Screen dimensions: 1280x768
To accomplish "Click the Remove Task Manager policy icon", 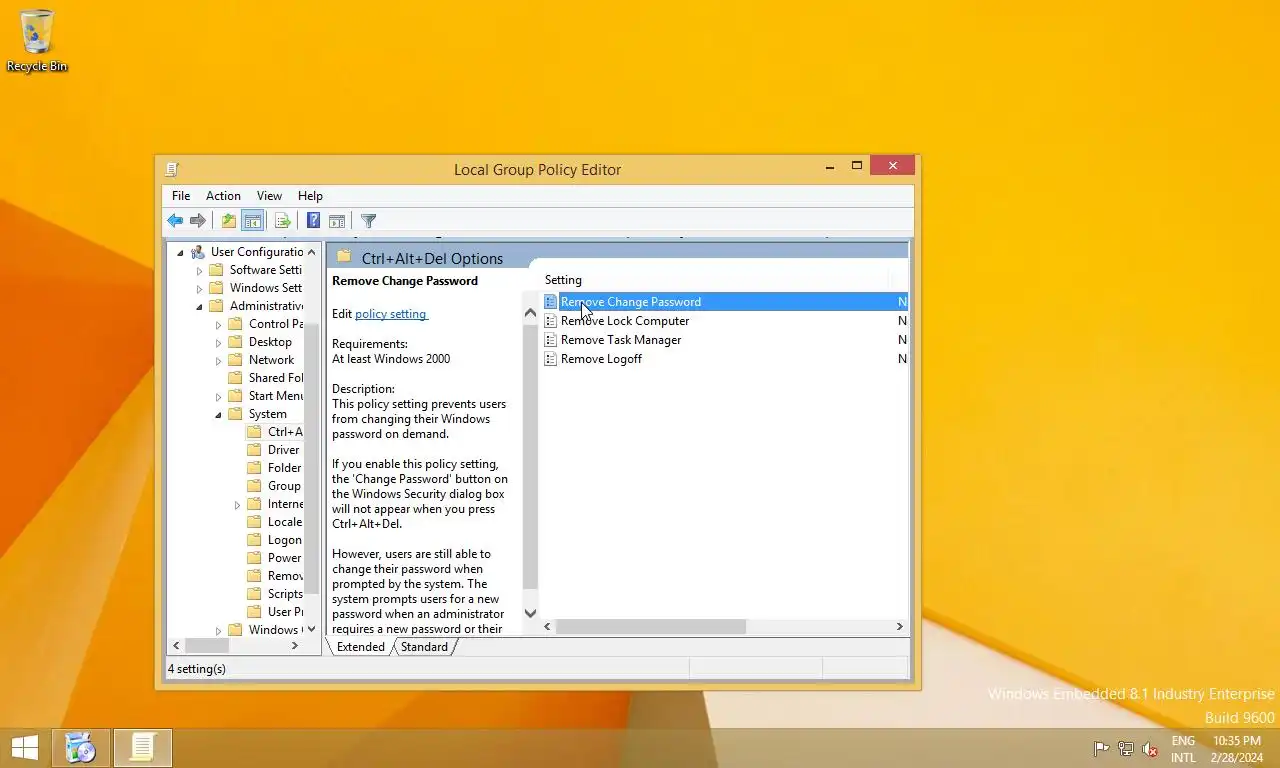I will pos(550,340).
